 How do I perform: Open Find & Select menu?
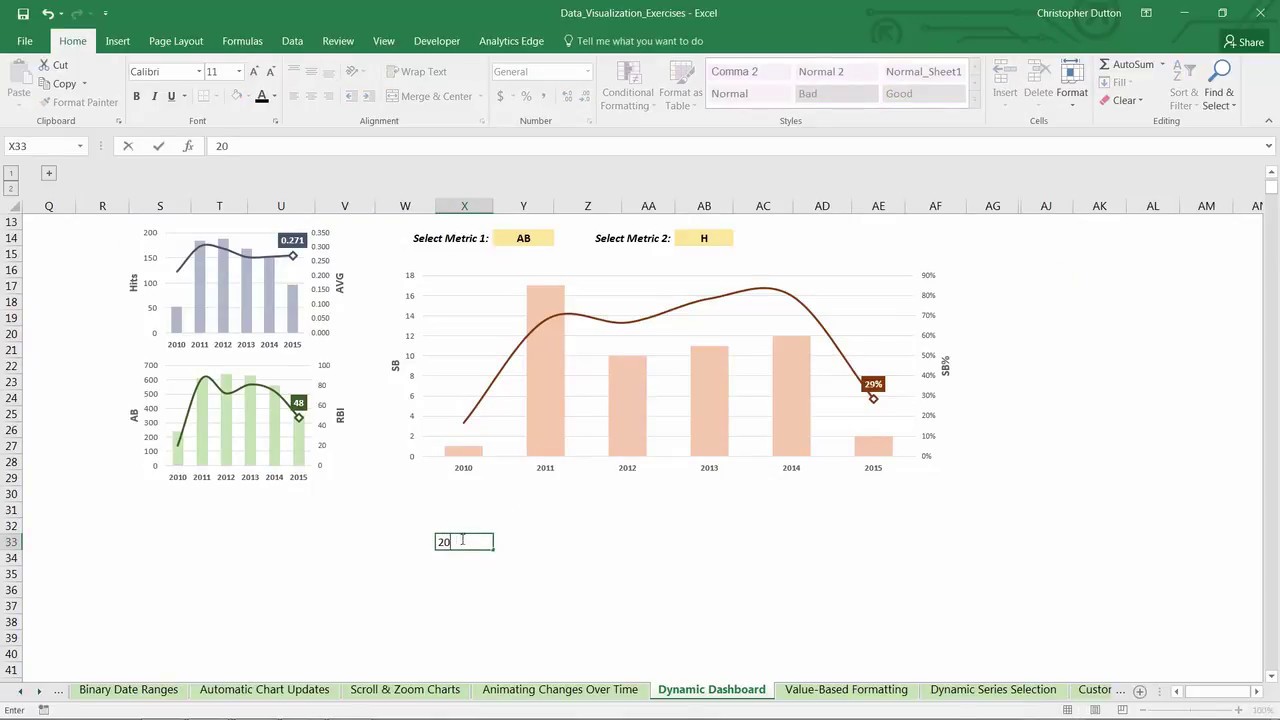point(1219,86)
